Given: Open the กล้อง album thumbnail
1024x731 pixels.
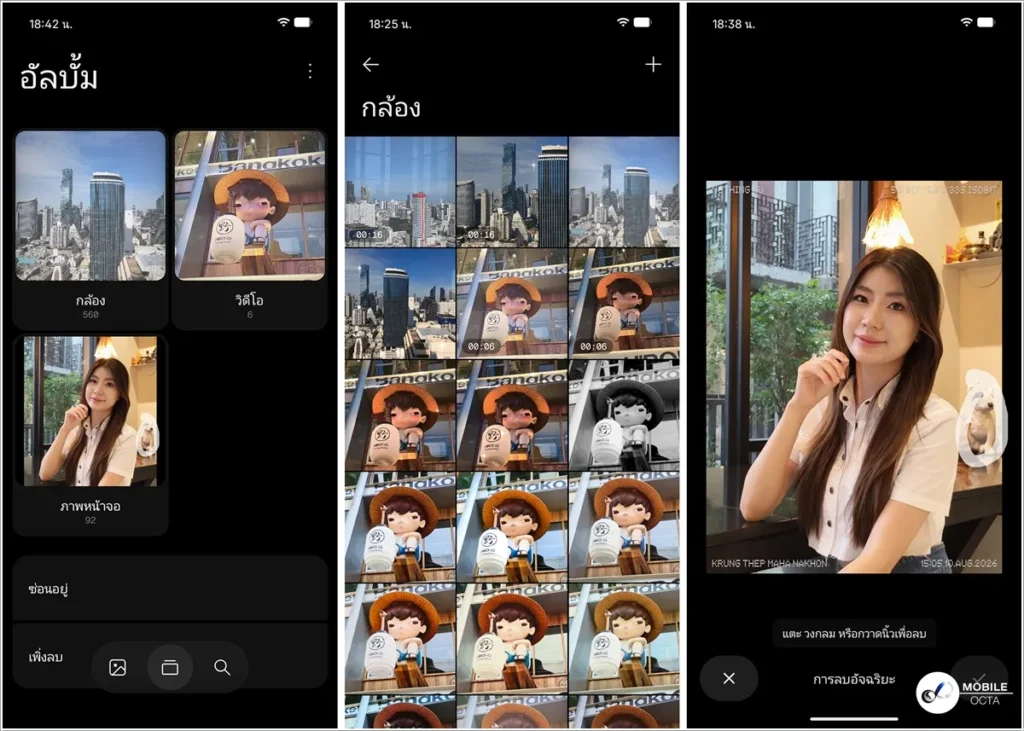Looking at the screenshot, I should click(x=90, y=206).
